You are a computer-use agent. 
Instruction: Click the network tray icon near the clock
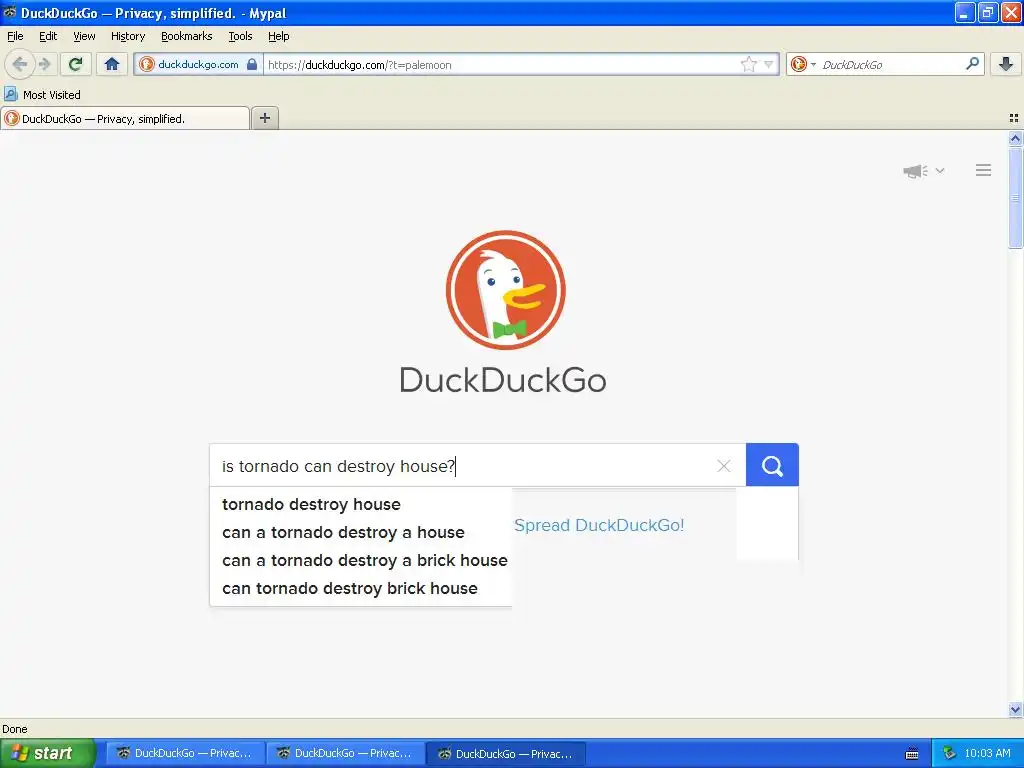coord(949,753)
